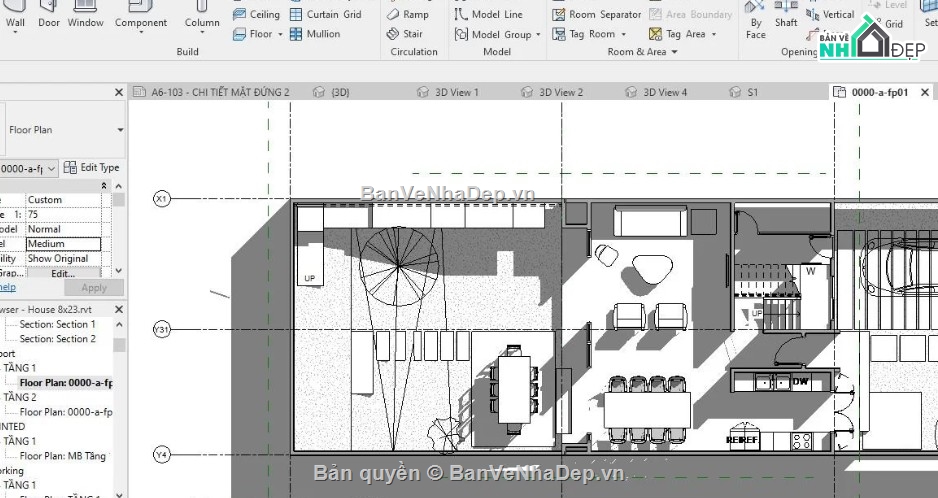Viewport: 938px width, 498px height.
Task: Switch to the {3D} view tab
Action: click(331, 92)
